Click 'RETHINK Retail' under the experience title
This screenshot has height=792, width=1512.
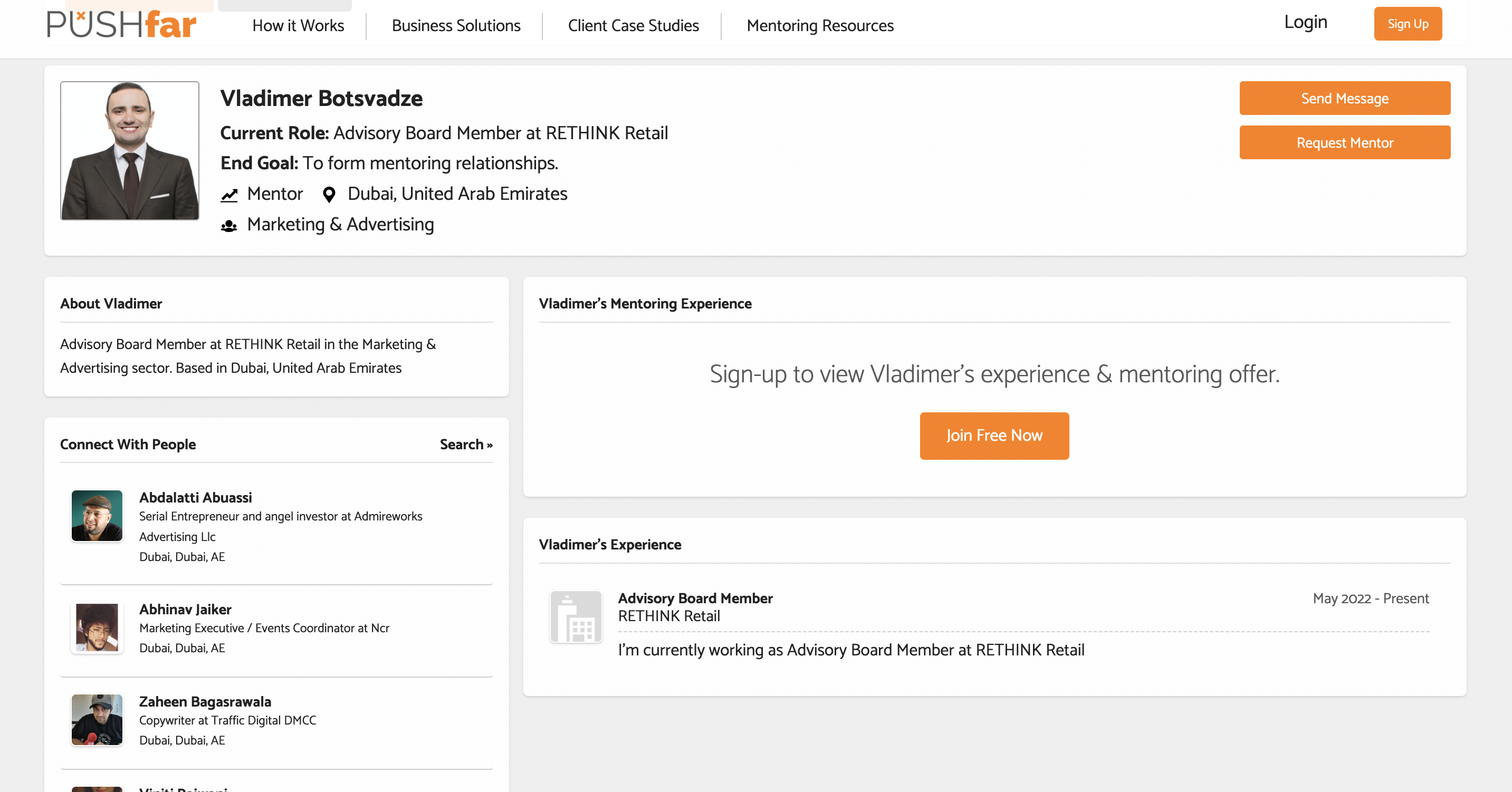[668, 616]
